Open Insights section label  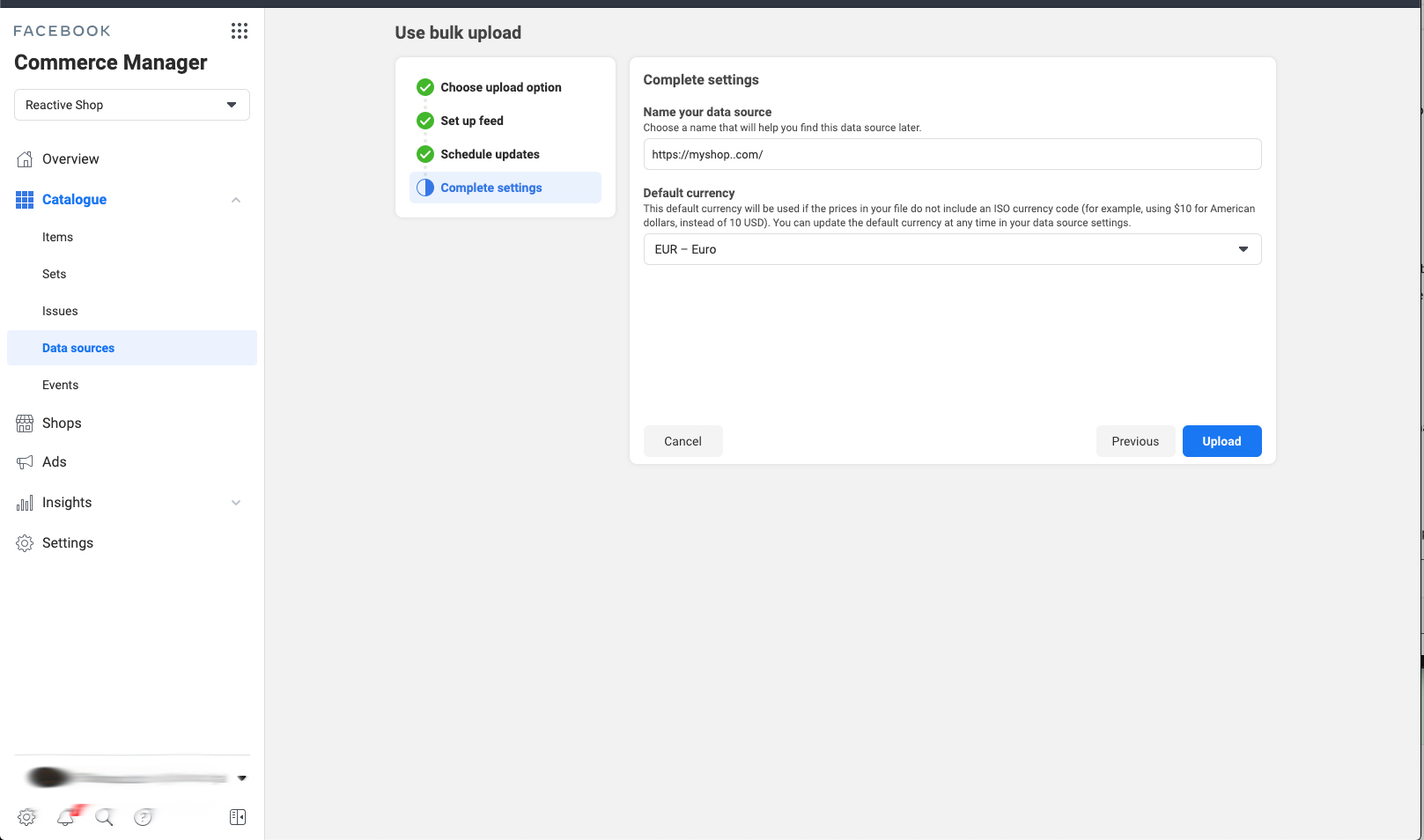[67, 503]
